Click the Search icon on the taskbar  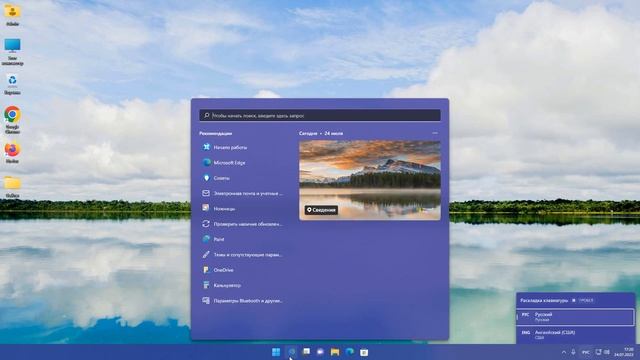pyautogui.click(x=291, y=352)
